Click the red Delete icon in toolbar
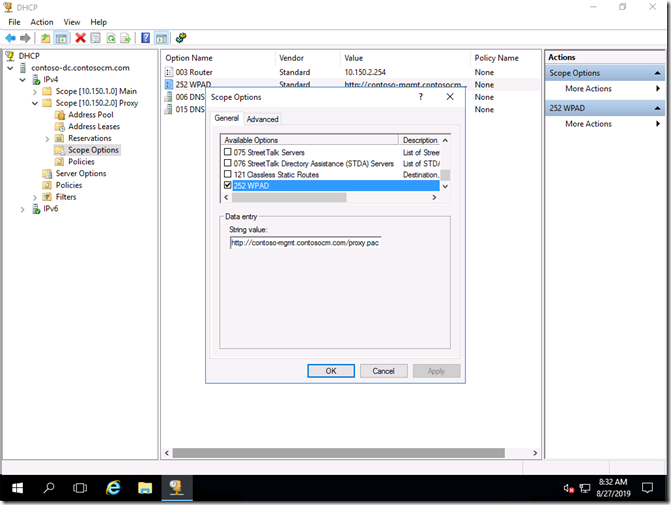This screenshot has height=505, width=671. coord(80,38)
